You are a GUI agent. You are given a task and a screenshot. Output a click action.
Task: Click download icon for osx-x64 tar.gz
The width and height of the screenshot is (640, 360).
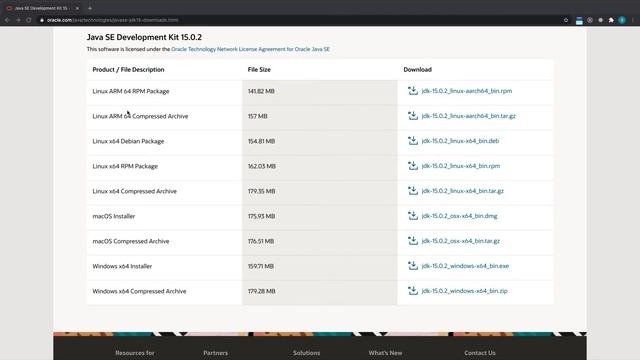(413, 240)
